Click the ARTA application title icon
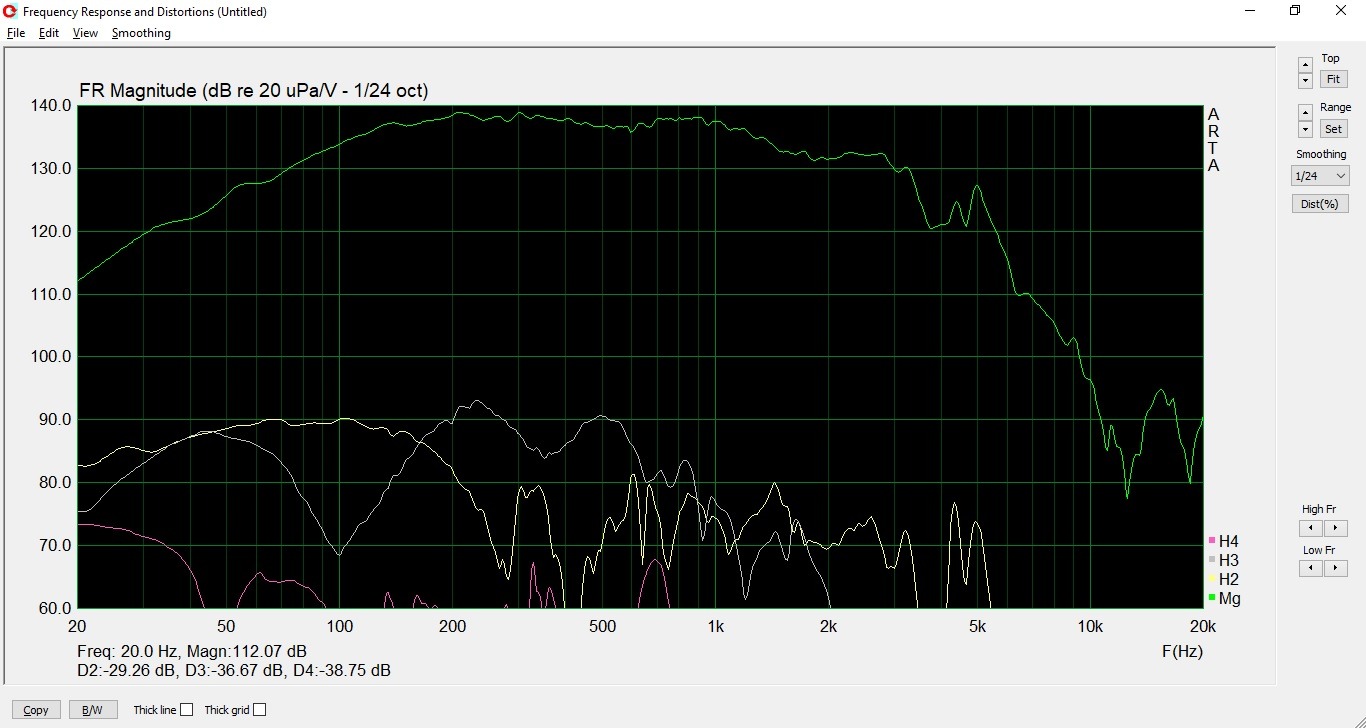The height and width of the screenshot is (728, 1366). click(x=10, y=11)
